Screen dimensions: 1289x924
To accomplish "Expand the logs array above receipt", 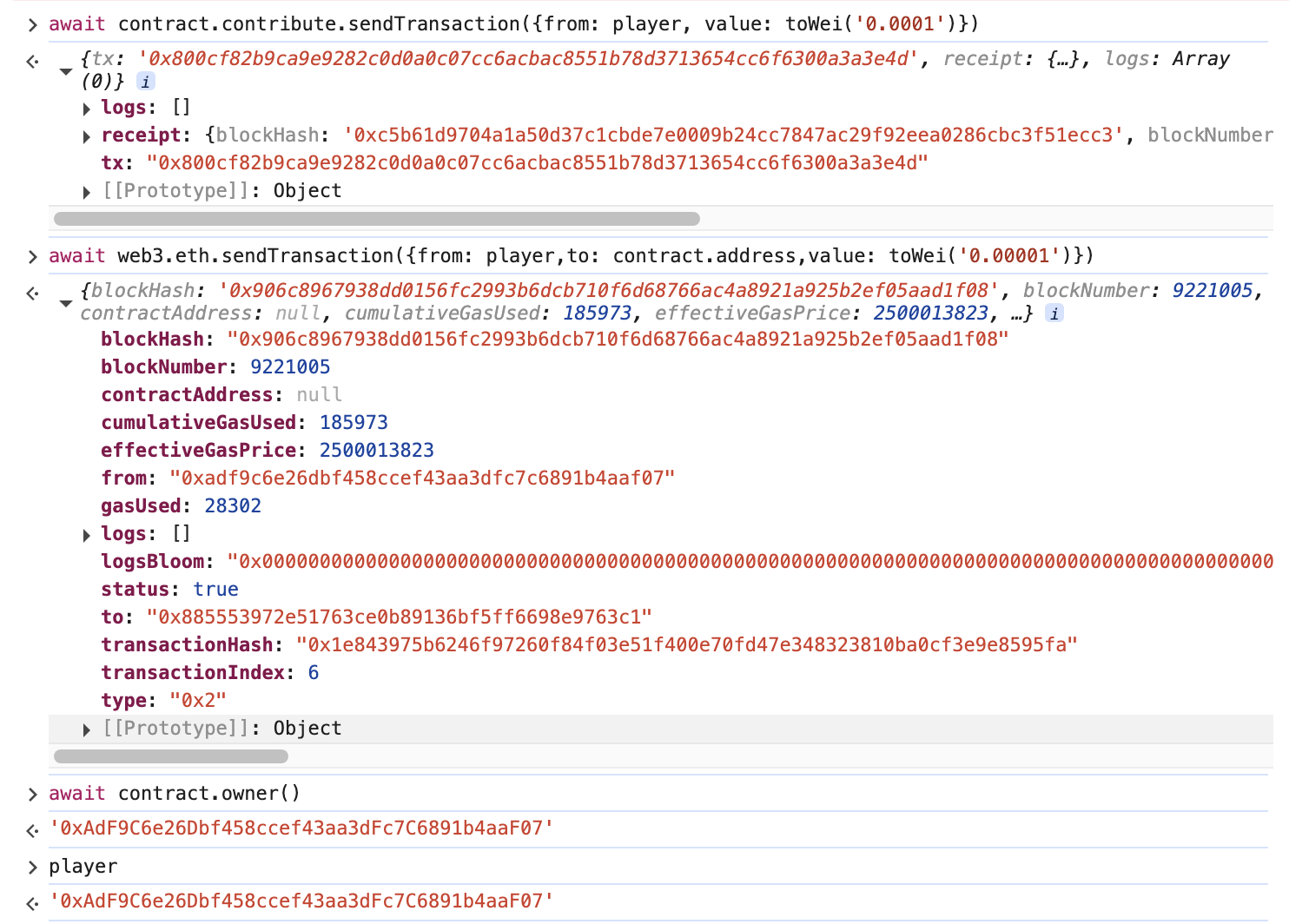I will pyautogui.click(x=86, y=109).
